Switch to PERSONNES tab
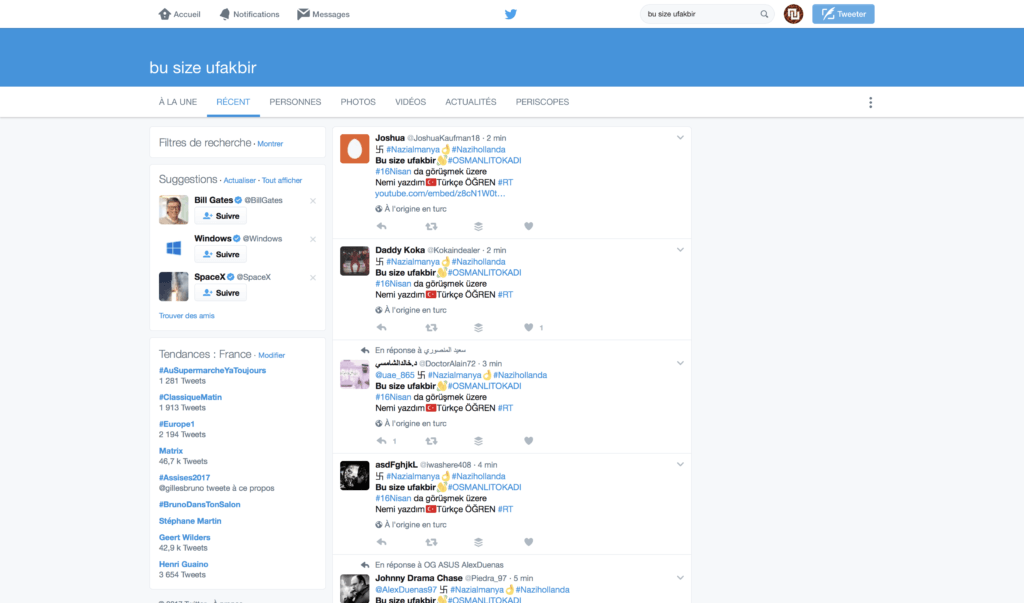Image resolution: width=1024 pixels, height=603 pixels. click(x=295, y=102)
